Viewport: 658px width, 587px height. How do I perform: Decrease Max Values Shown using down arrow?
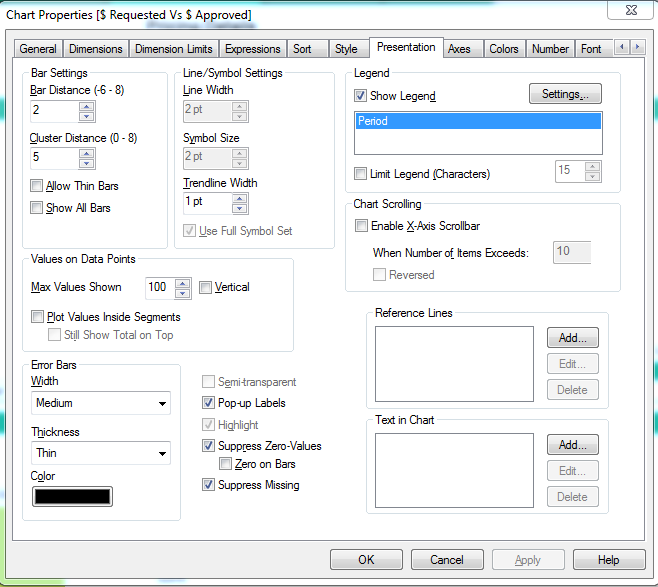[x=183, y=293]
